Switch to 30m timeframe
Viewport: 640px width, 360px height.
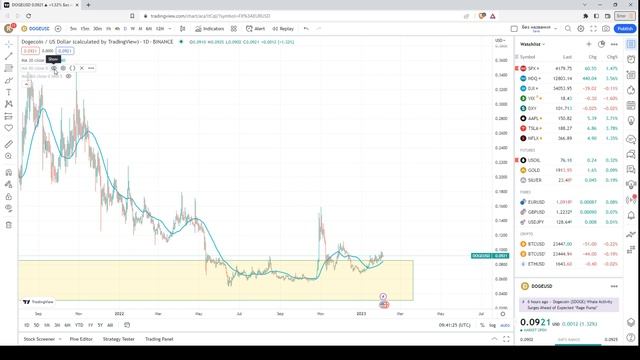[97, 29]
